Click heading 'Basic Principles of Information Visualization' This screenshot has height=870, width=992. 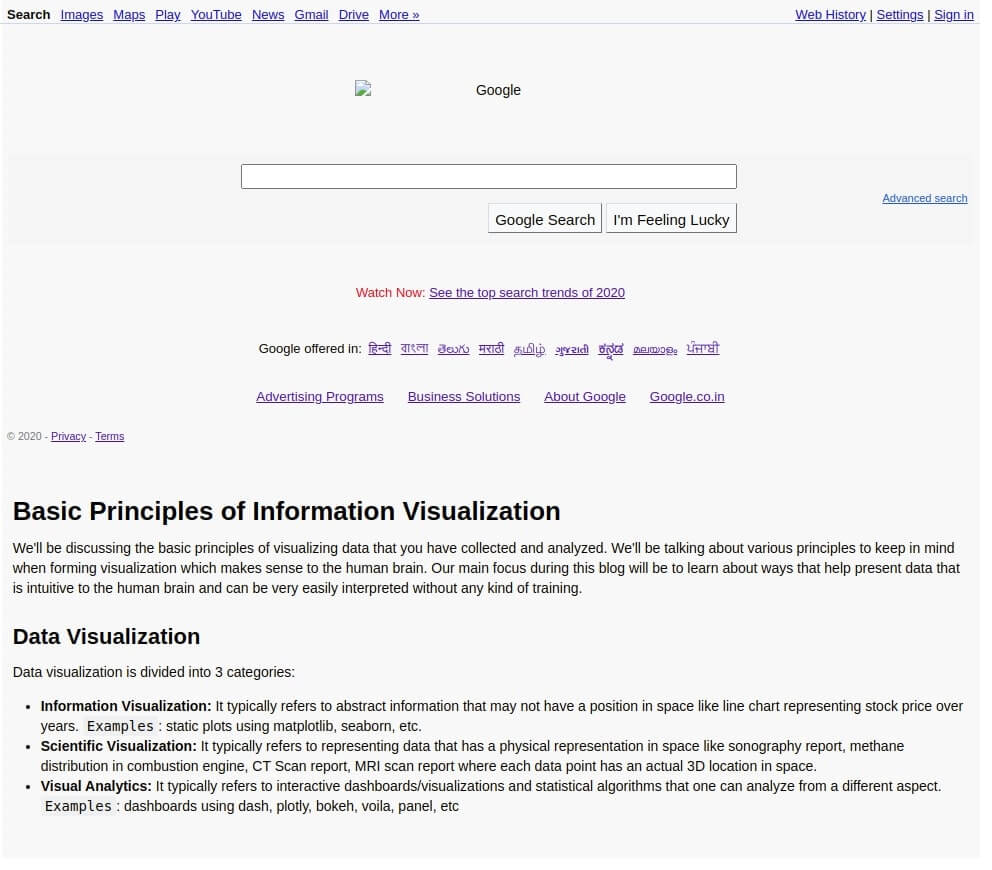tap(287, 511)
